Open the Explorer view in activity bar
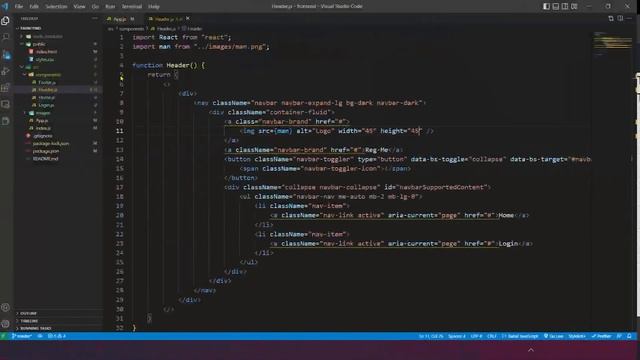This screenshot has height=360, width=640. (6, 21)
